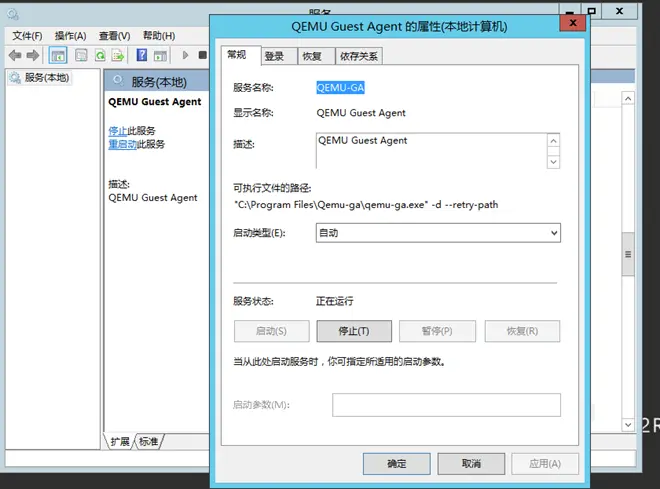Click the Stop Service square icon
This screenshot has width=660, height=489.
tap(202, 55)
